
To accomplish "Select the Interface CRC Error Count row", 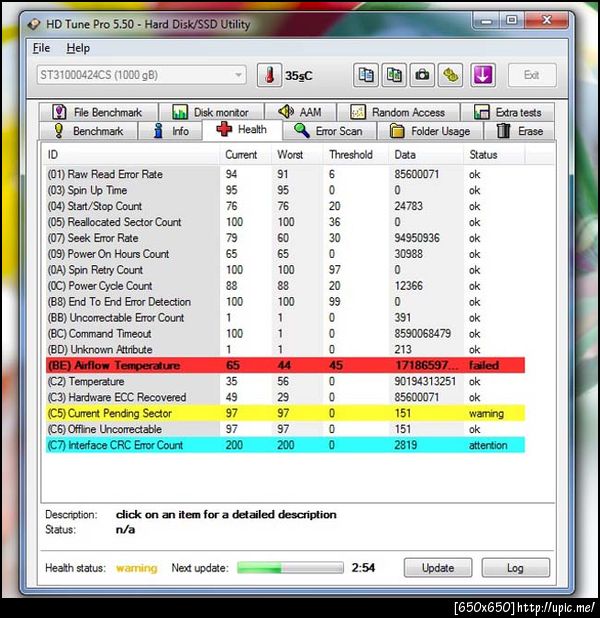I will [x=285, y=445].
